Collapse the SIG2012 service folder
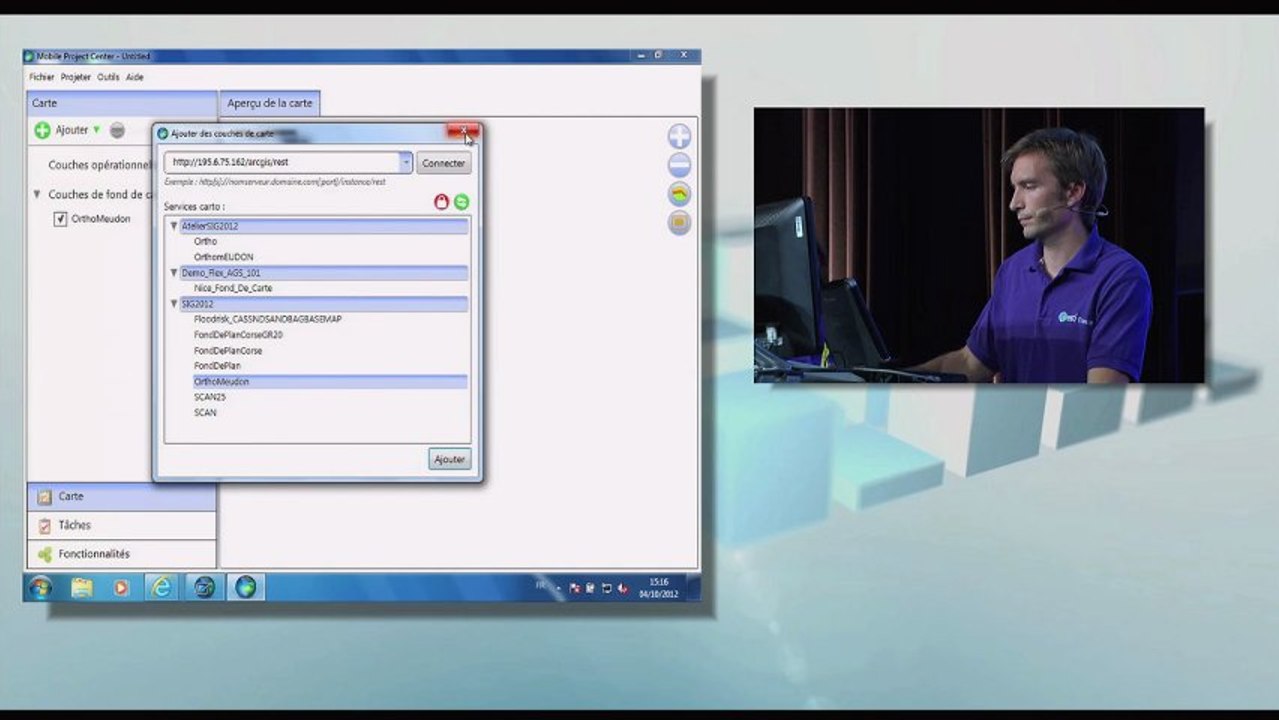The image size is (1279, 720). (173, 303)
